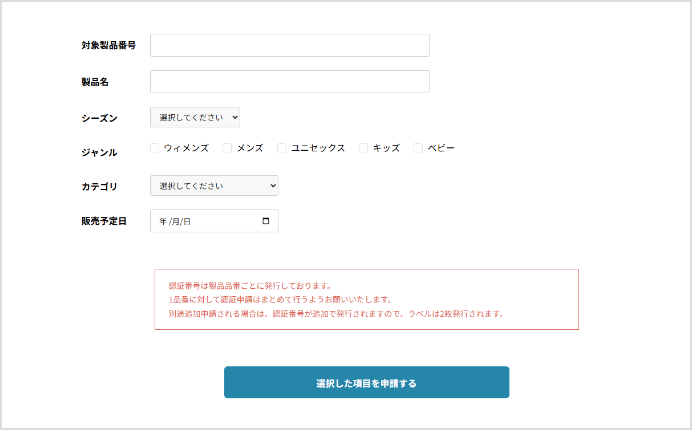The image size is (692, 430).
Task: Expand the カテゴリ dropdown
Action: (214, 185)
